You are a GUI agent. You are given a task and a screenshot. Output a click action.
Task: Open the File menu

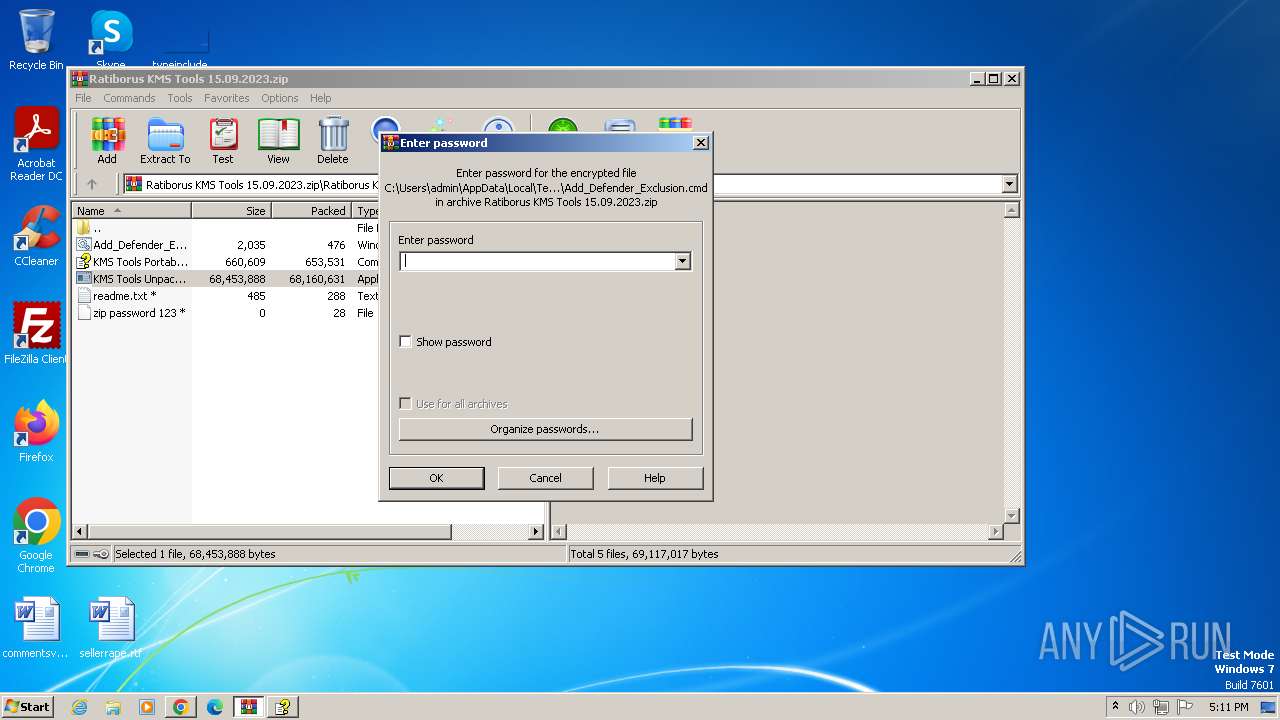tap(83, 98)
